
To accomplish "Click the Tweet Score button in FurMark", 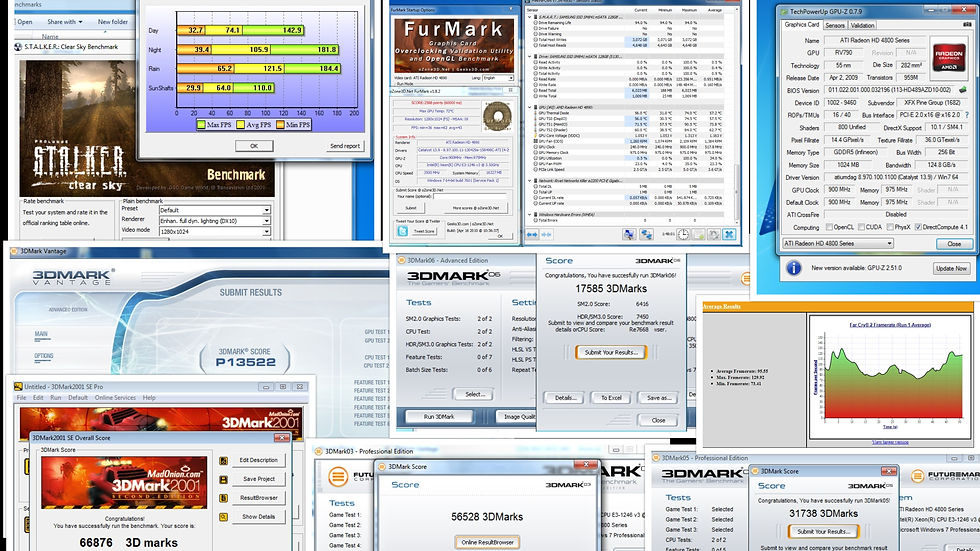I will click(424, 231).
